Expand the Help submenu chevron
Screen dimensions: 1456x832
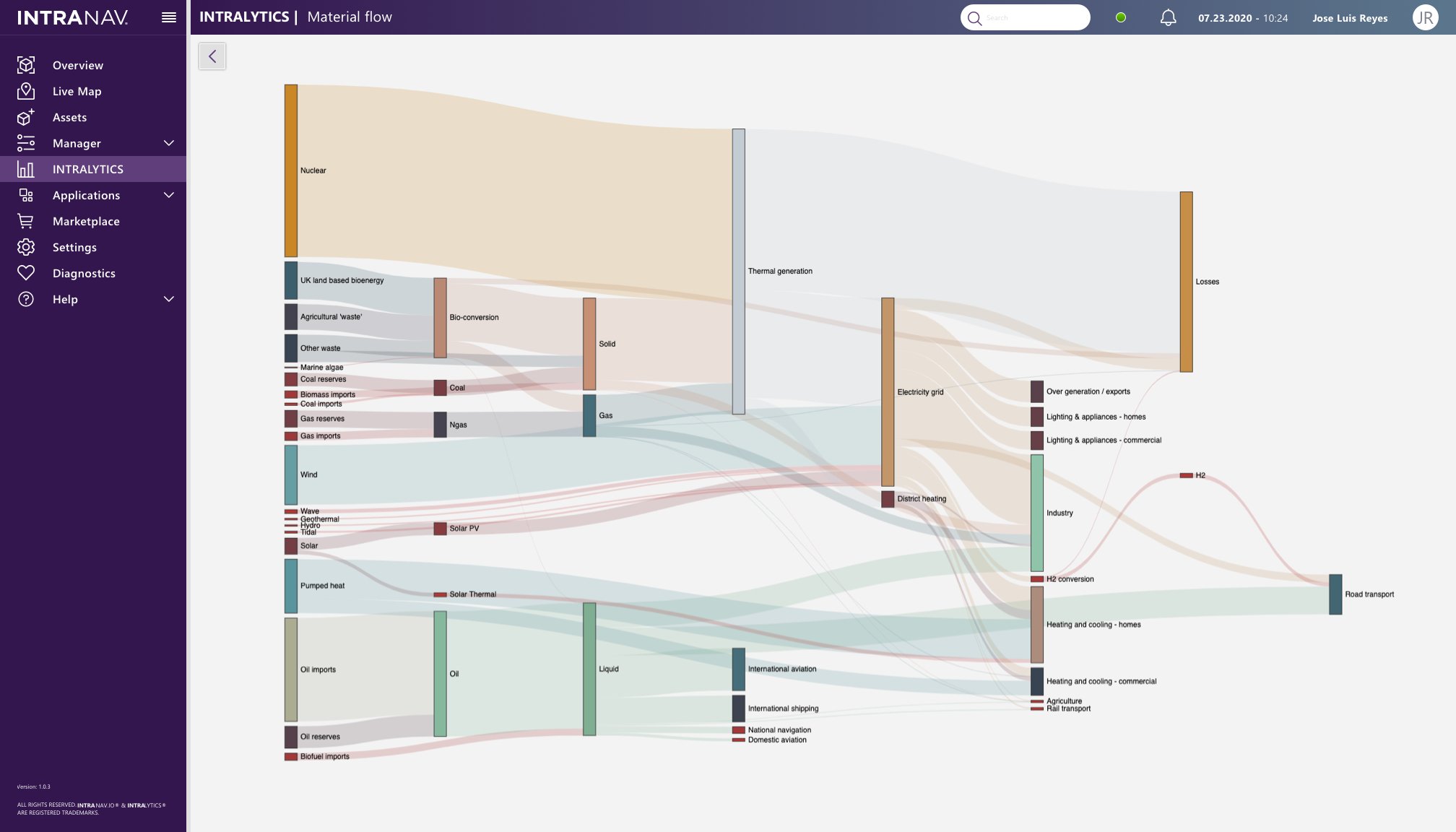click(x=169, y=299)
